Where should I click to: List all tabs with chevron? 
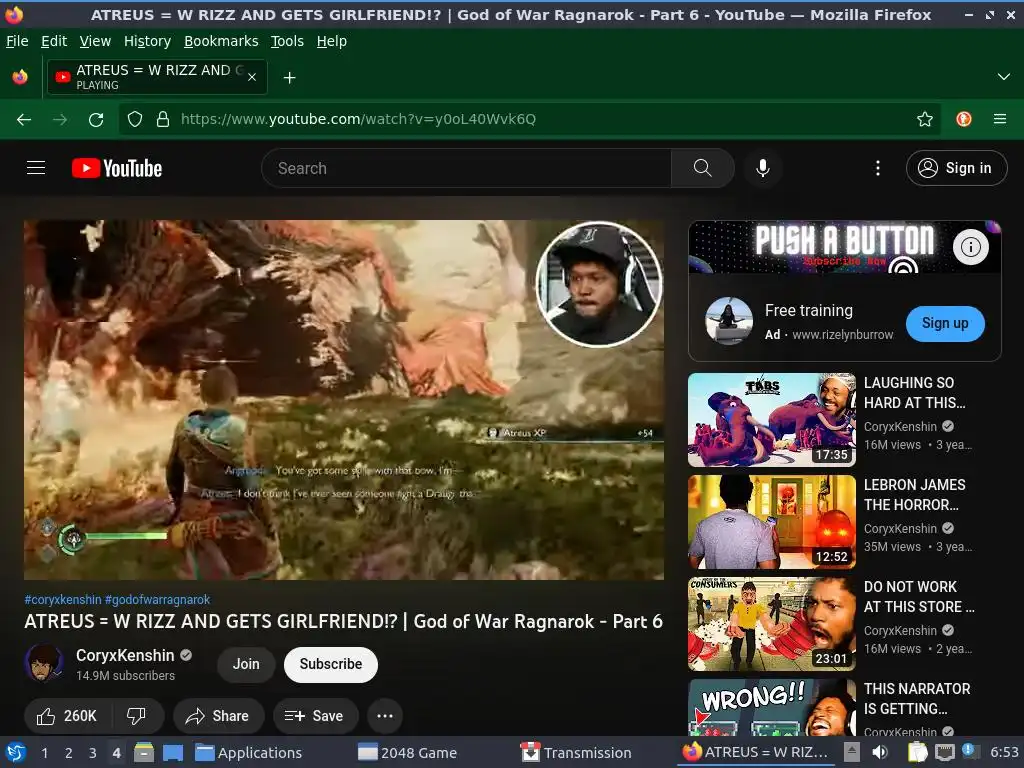click(x=1004, y=77)
